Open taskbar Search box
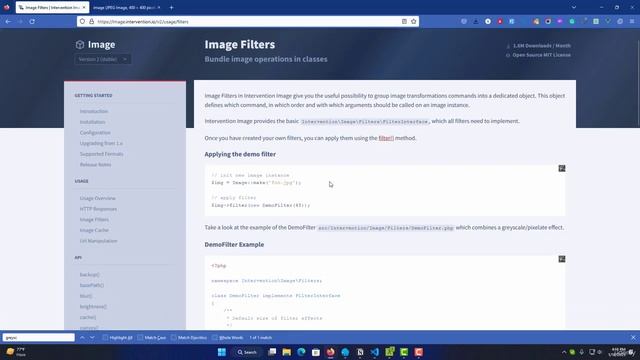The image size is (640, 360). (x=247, y=352)
